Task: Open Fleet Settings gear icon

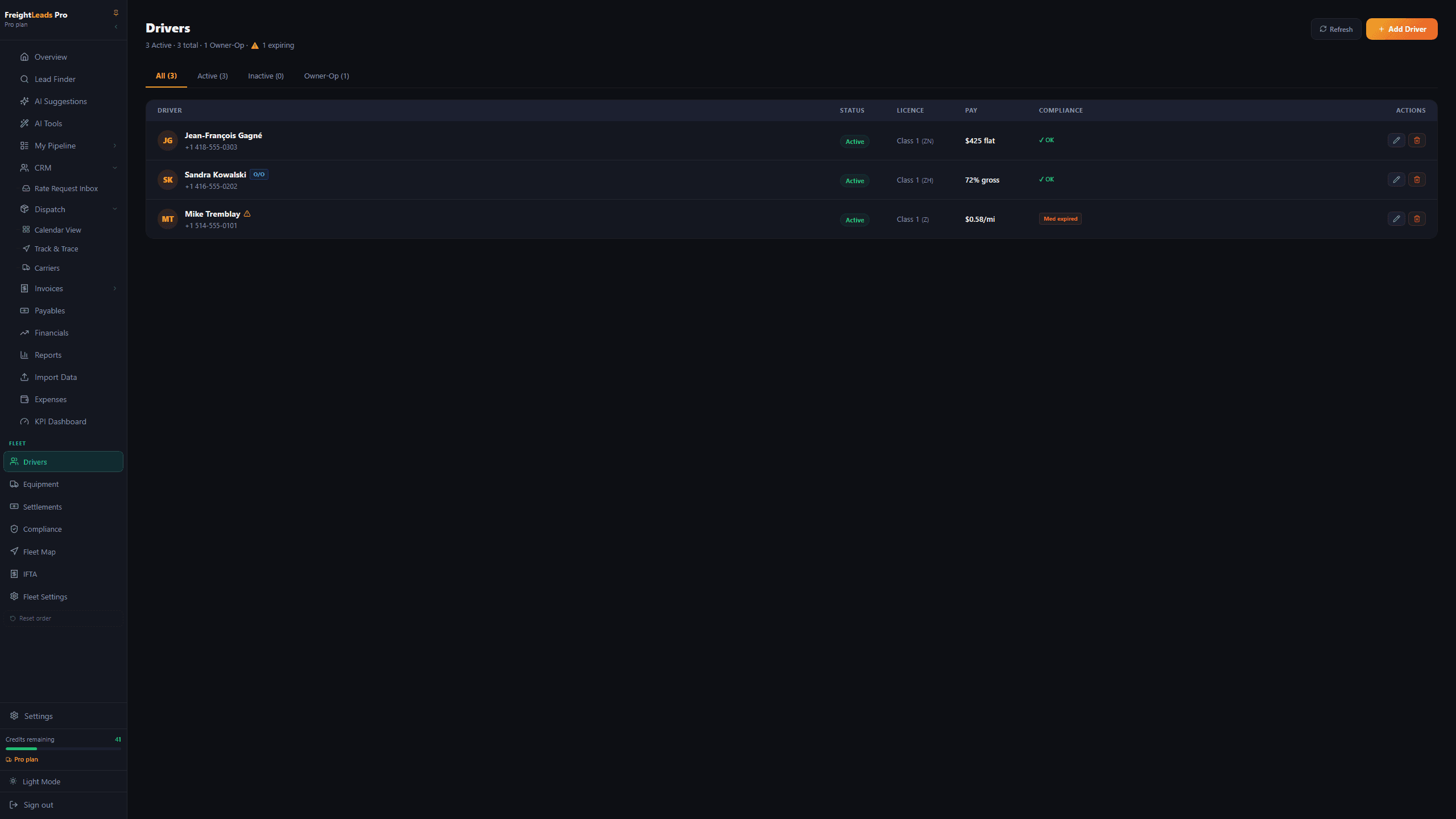Action: [14, 596]
